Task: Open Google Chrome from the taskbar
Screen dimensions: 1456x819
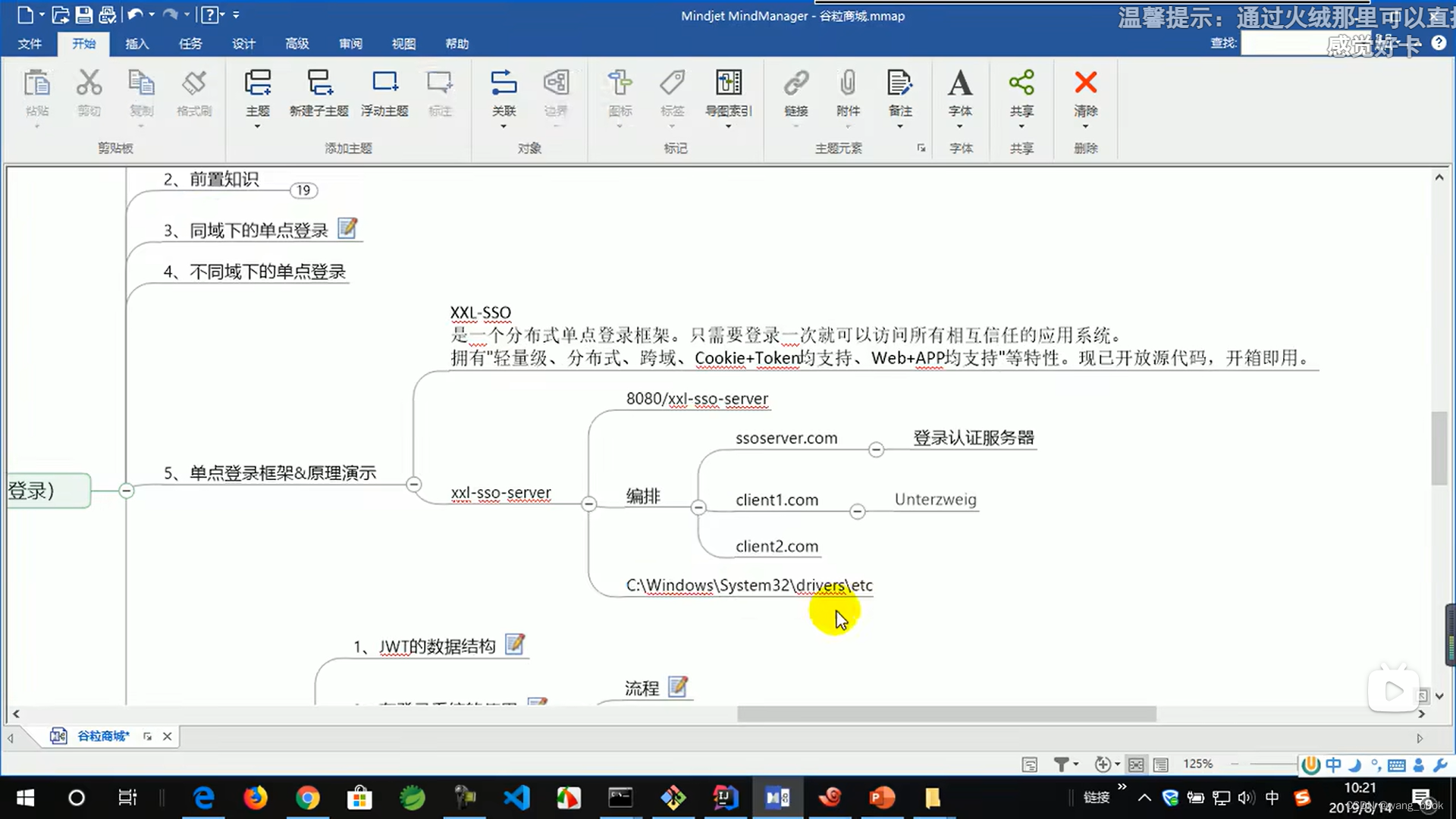Action: [307, 798]
